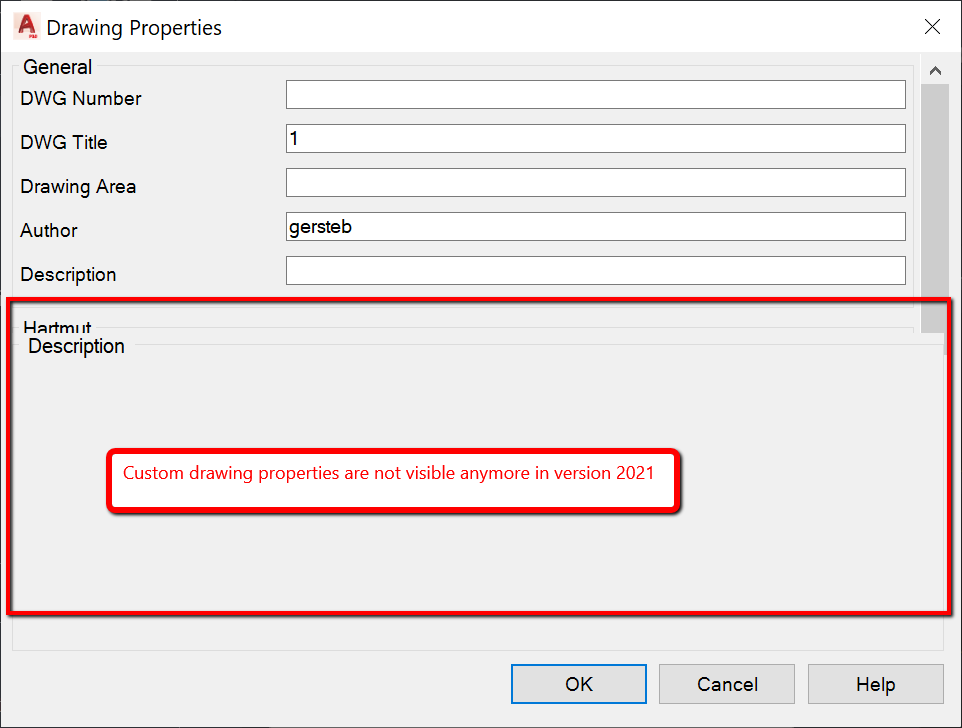Select the DWG Title field containing "1"
This screenshot has height=728, width=962.
[595, 138]
